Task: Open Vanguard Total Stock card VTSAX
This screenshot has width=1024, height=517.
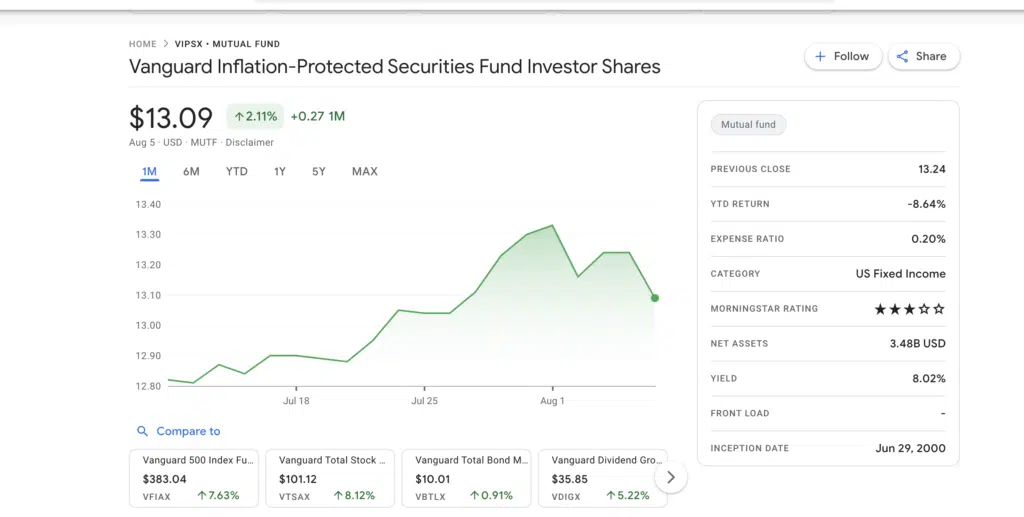Action: (330, 478)
